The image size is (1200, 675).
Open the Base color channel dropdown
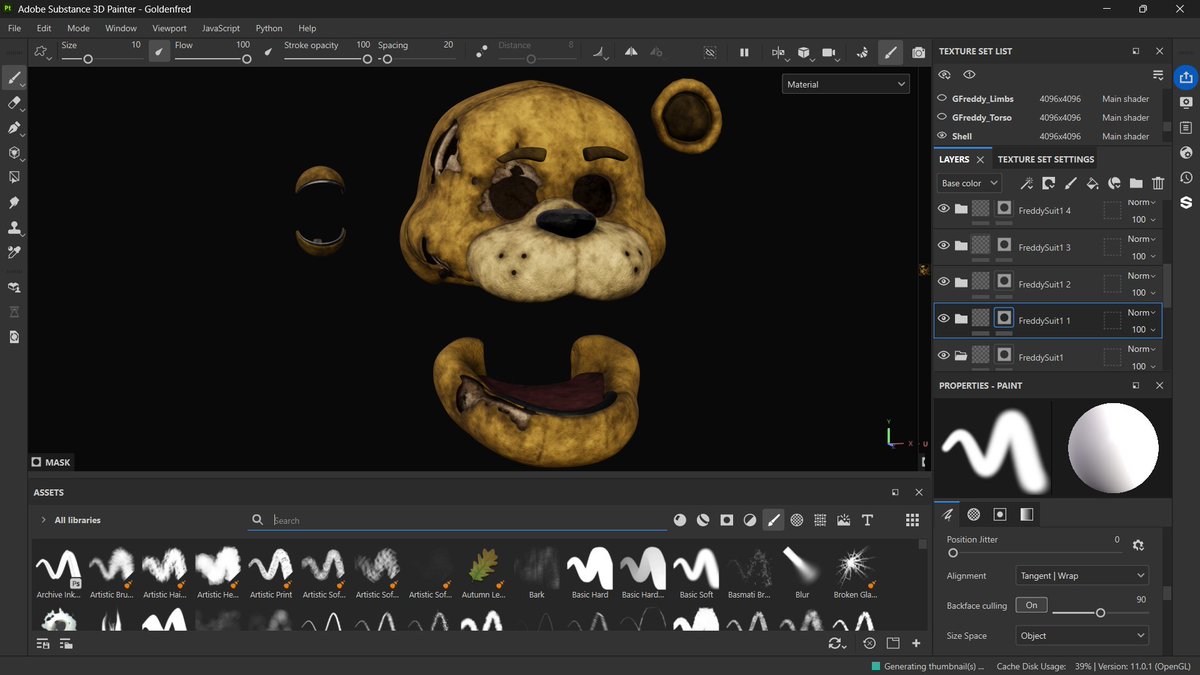coord(969,183)
